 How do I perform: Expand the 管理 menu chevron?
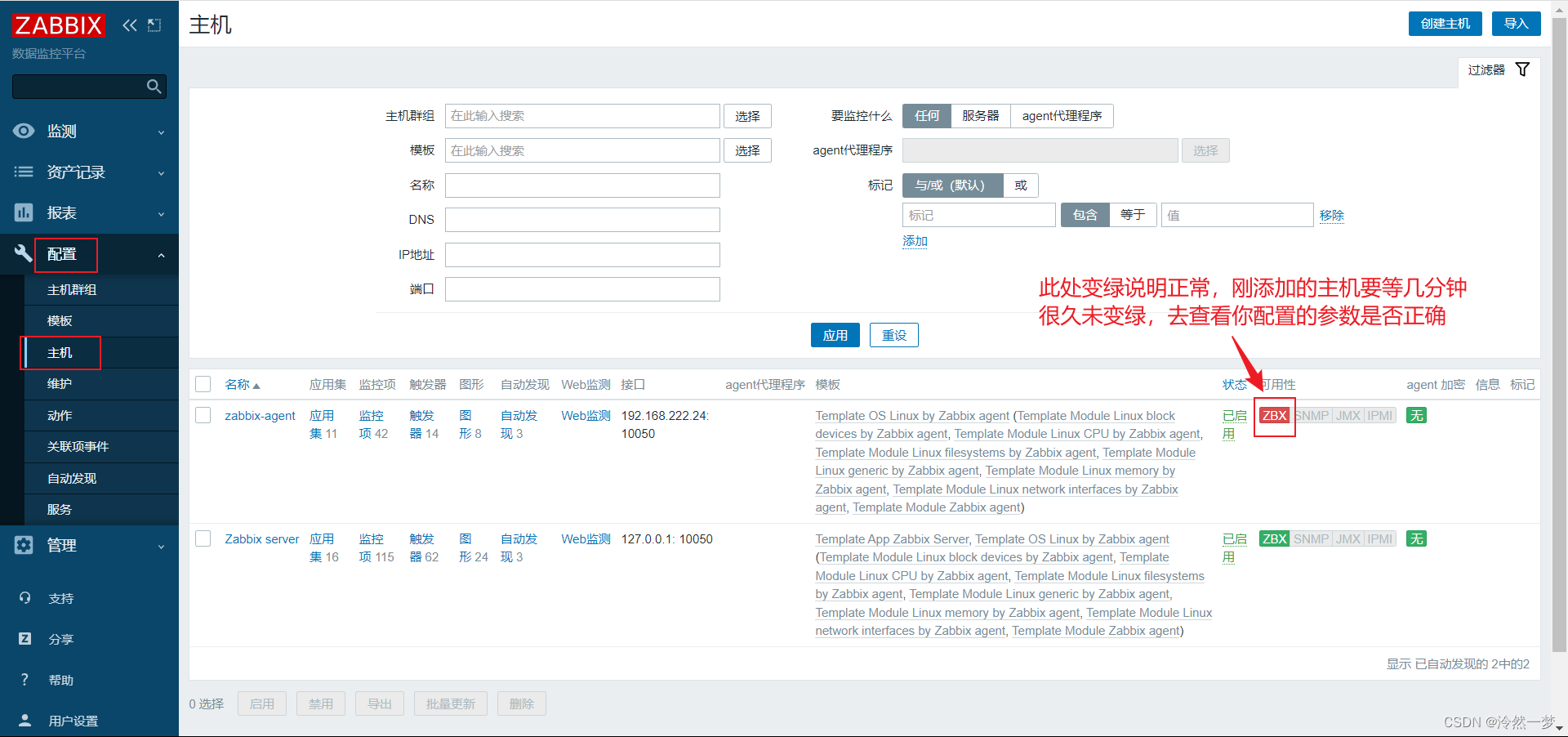click(161, 547)
